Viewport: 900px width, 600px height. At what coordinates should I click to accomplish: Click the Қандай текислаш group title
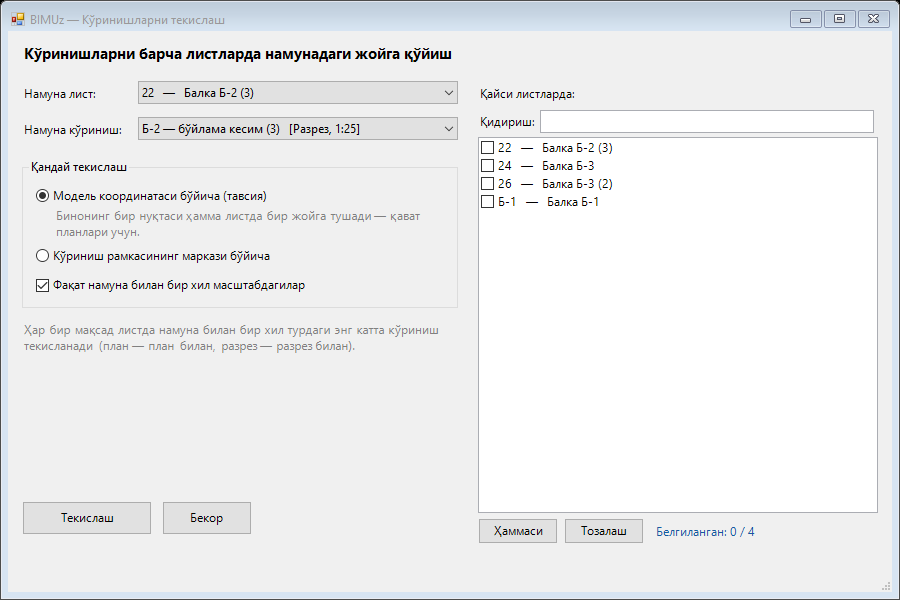[79, 167]
